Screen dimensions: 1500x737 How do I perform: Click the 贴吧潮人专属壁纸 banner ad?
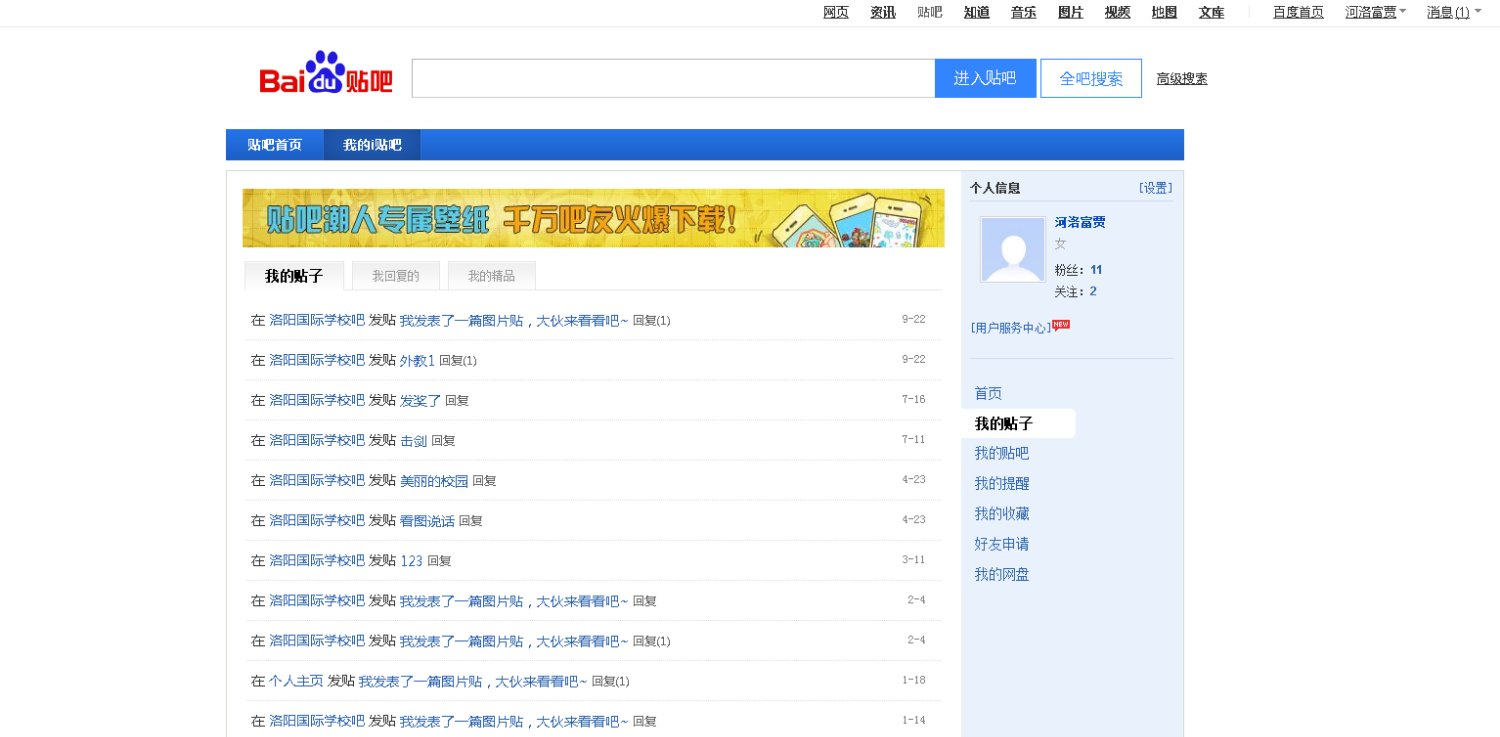pyautogui.click(x=593, y=218)
